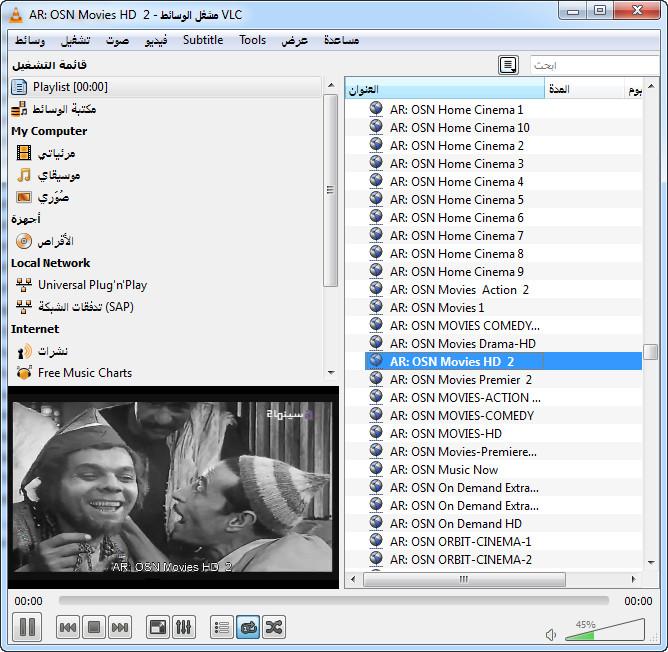Screen dimensions: 668x652
Task: Toggle the playlist view button
Action: point(222,627)
